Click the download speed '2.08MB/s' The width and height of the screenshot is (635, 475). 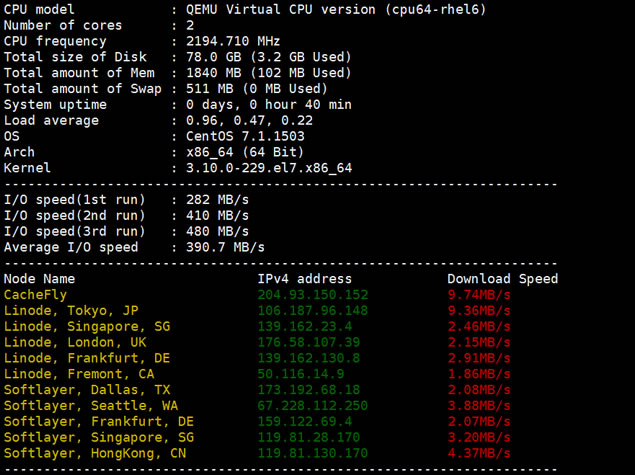click(479, 390)
